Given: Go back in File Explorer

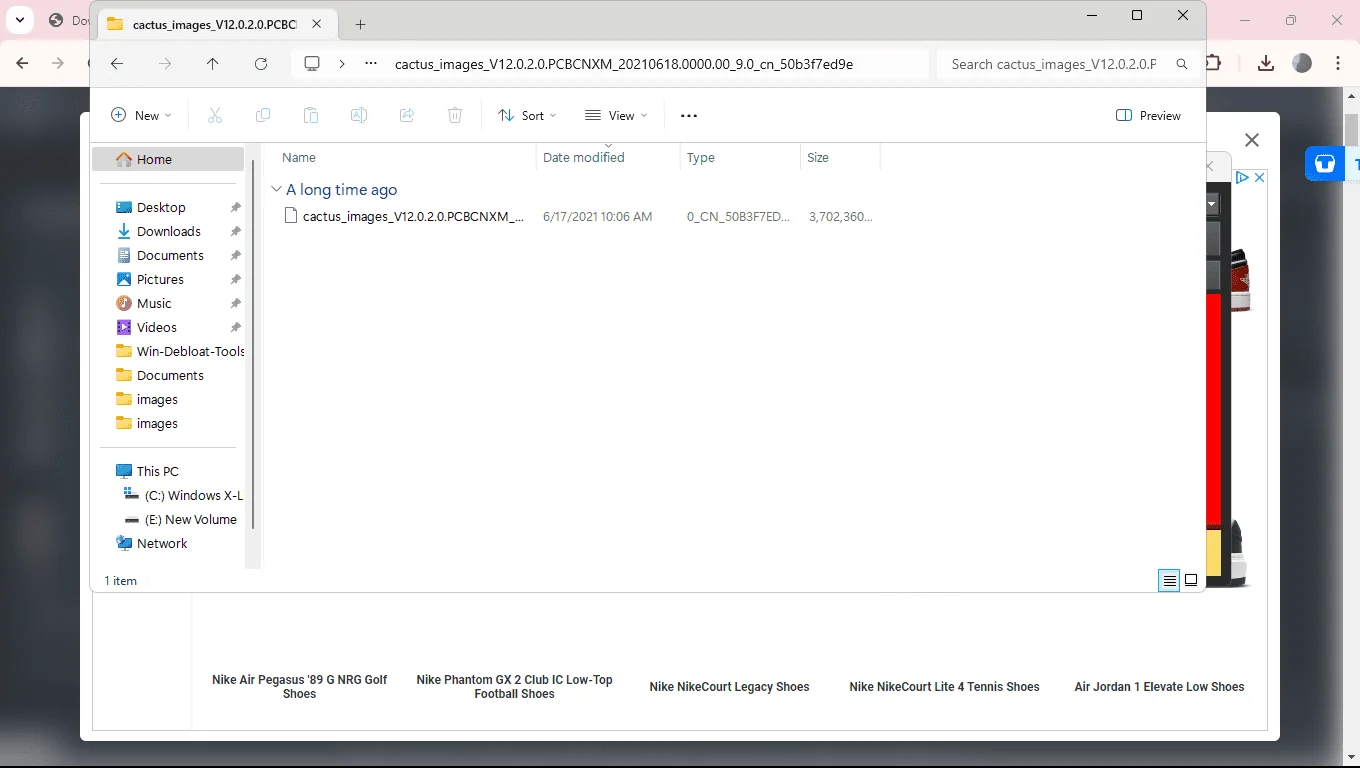Looking at the screenshot, I should [117, 64].
